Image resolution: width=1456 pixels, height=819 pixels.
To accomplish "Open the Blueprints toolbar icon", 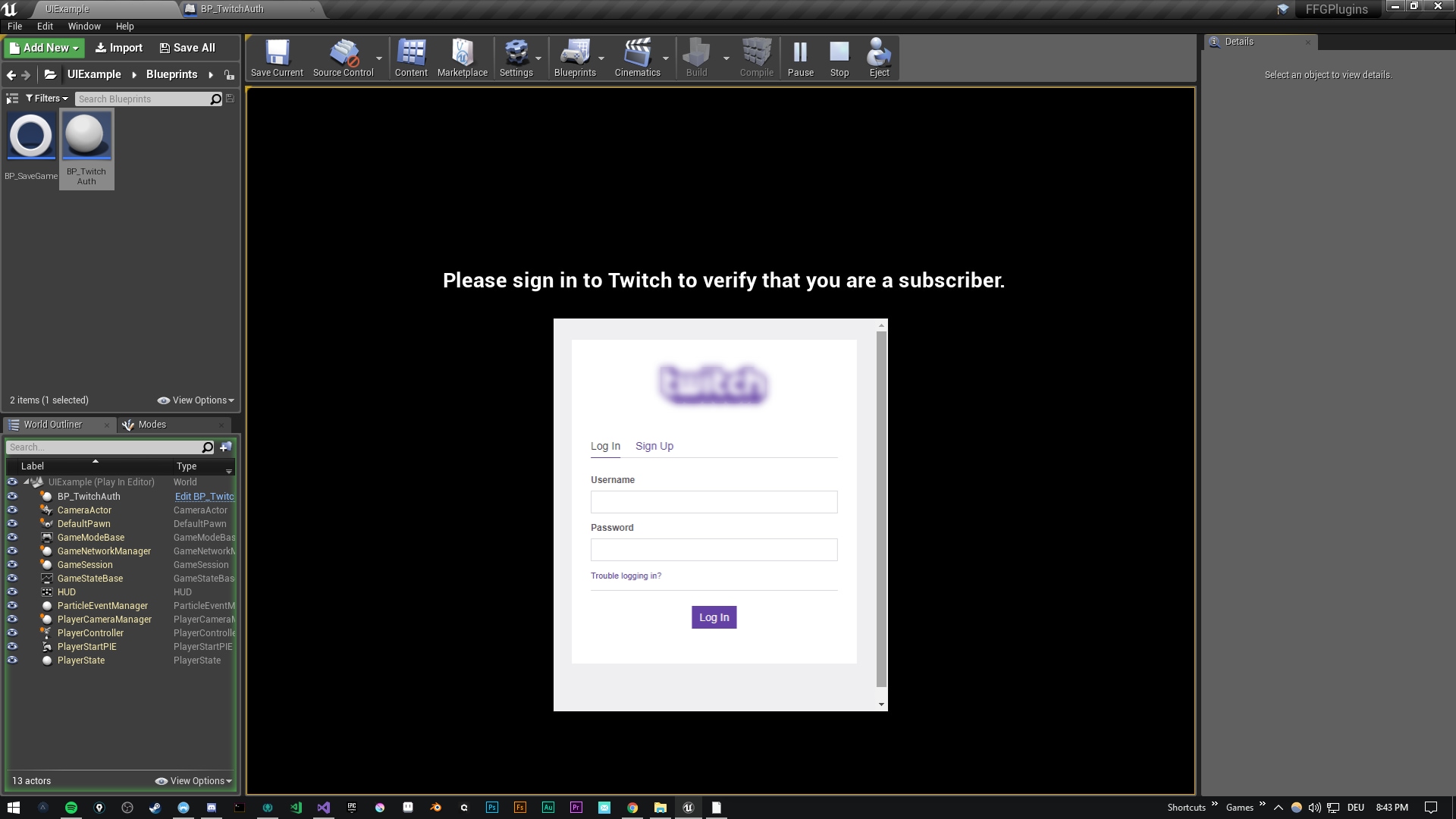I will click(x=574, y=57).
